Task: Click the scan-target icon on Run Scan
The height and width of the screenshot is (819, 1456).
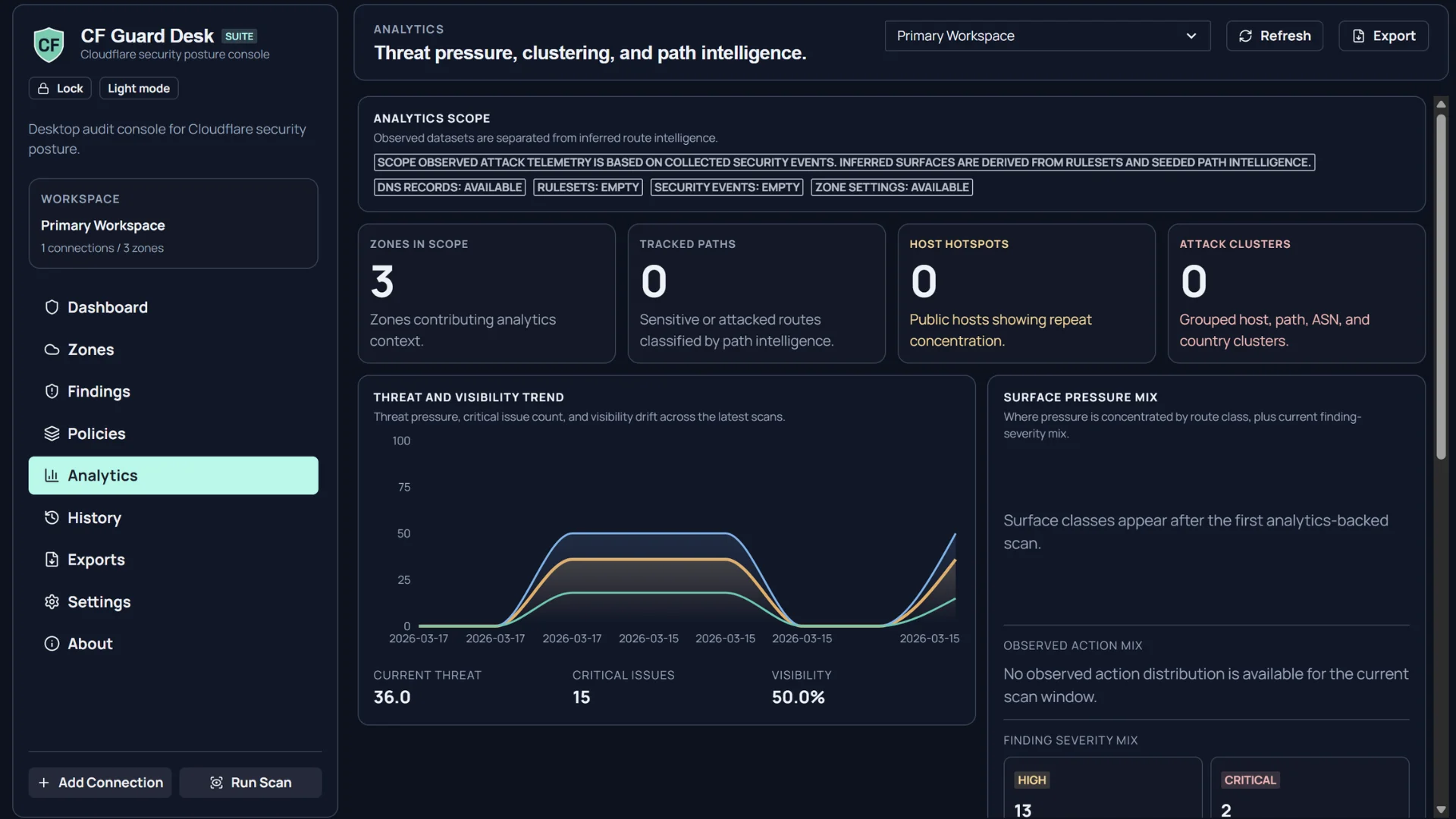Action: tap(216, 783)
